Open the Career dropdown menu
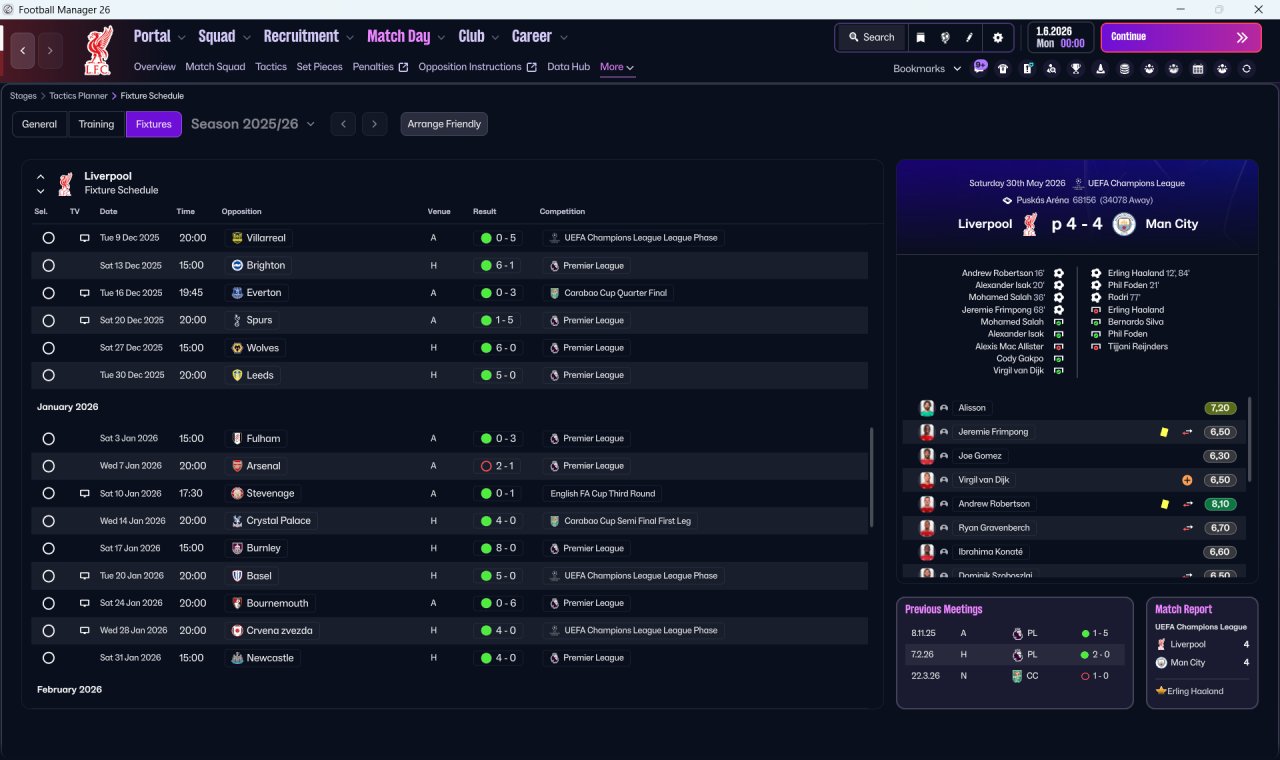The width and height of the screenshot is (1280, 760). 540,37
